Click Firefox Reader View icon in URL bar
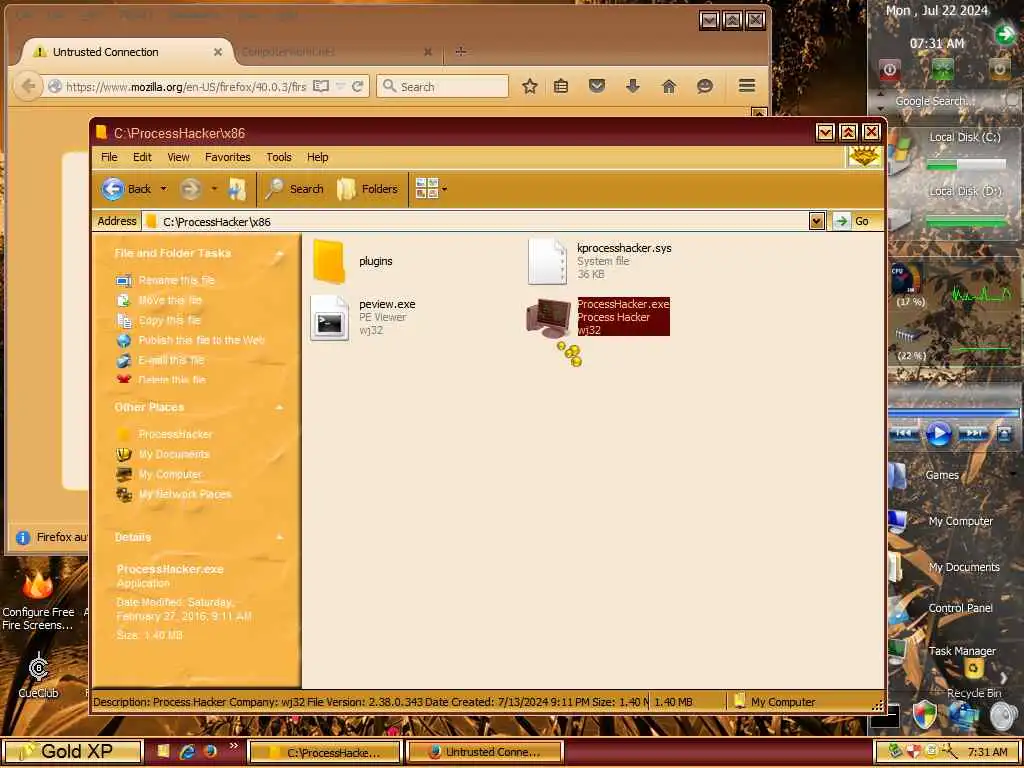This screenshot has height=768, width=1024. pos(321,86)
